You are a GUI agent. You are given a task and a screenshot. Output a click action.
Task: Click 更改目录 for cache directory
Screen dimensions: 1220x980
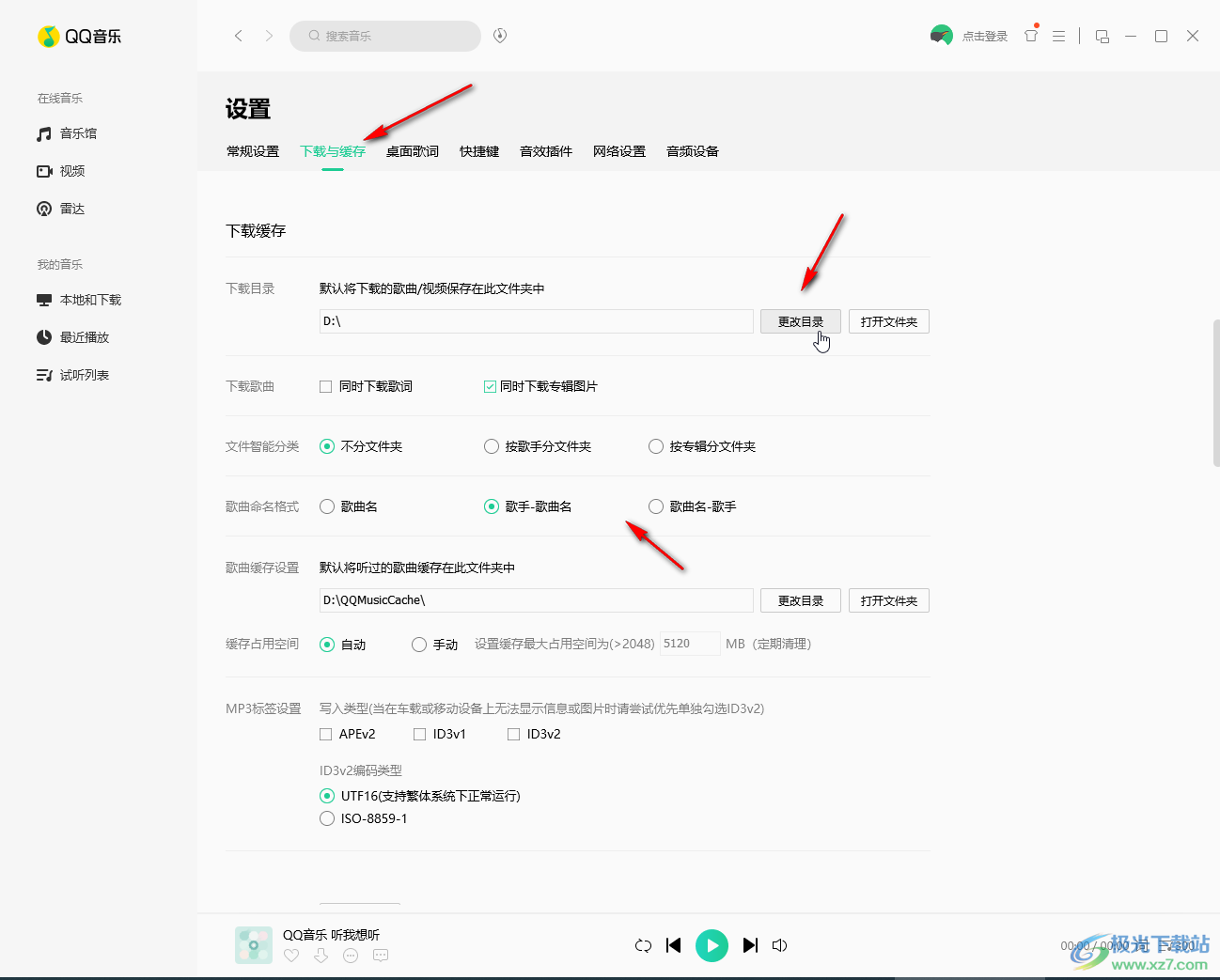801,600
